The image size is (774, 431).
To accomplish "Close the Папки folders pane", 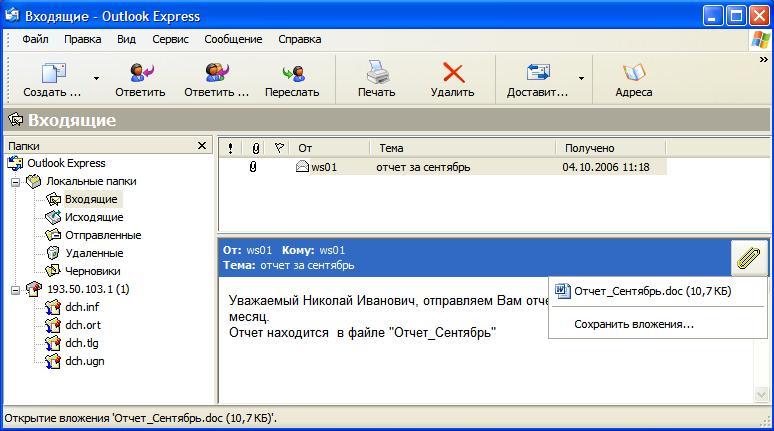I will tap(201, 146).
